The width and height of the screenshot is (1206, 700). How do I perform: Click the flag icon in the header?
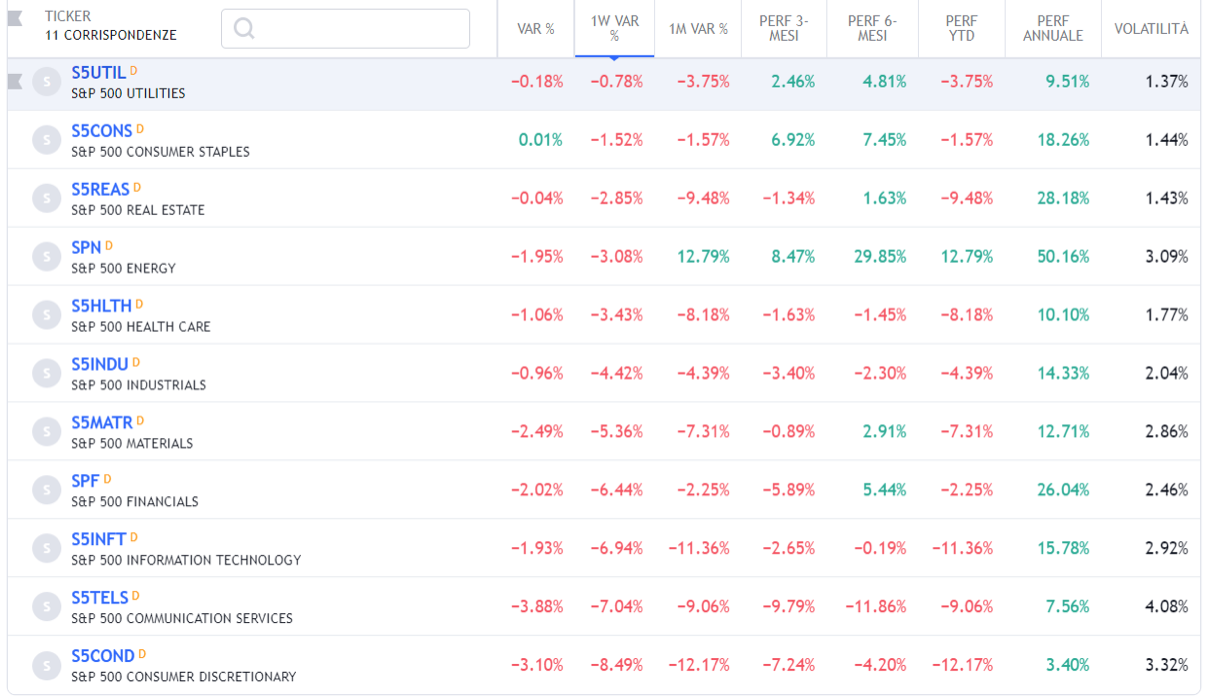[15, 20]
